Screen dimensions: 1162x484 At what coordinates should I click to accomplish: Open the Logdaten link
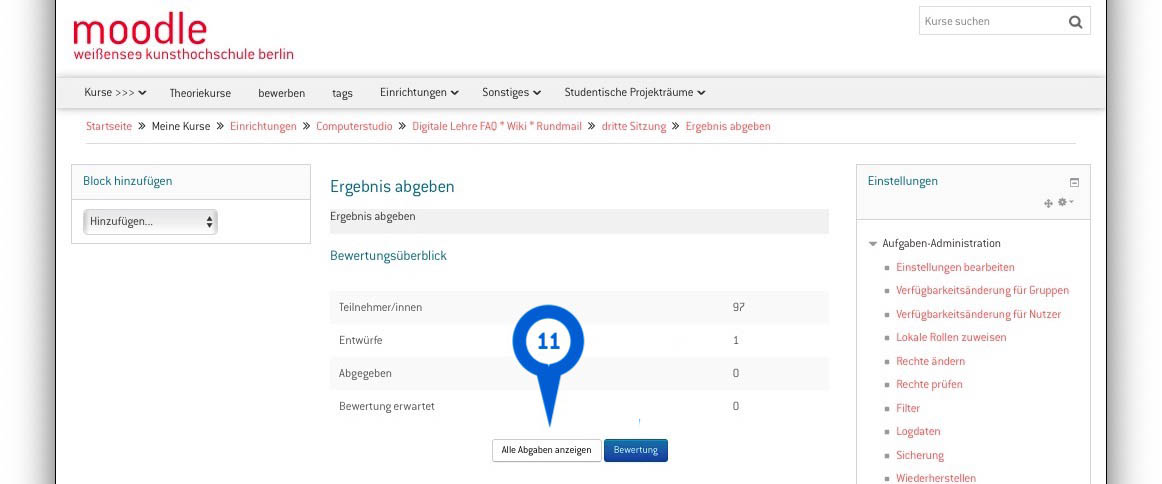click(918, 431)
